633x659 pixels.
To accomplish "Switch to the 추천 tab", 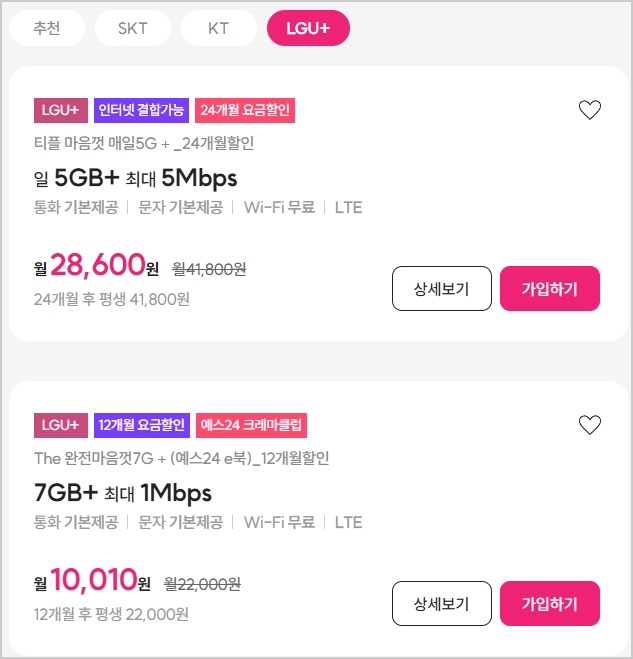I will click(x=46, y=28).
